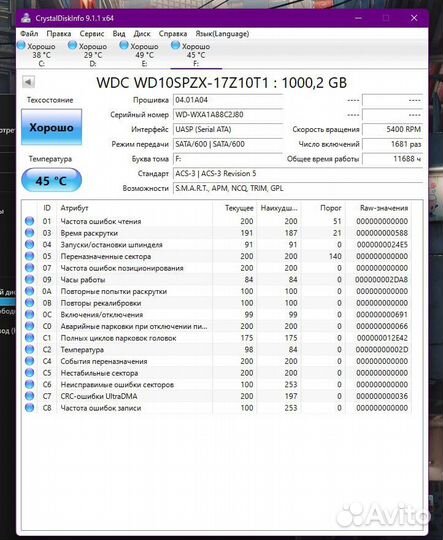Open the Правка menu
Image resolution: width=443 pixels, height=540 pixels.
point(59,34)
